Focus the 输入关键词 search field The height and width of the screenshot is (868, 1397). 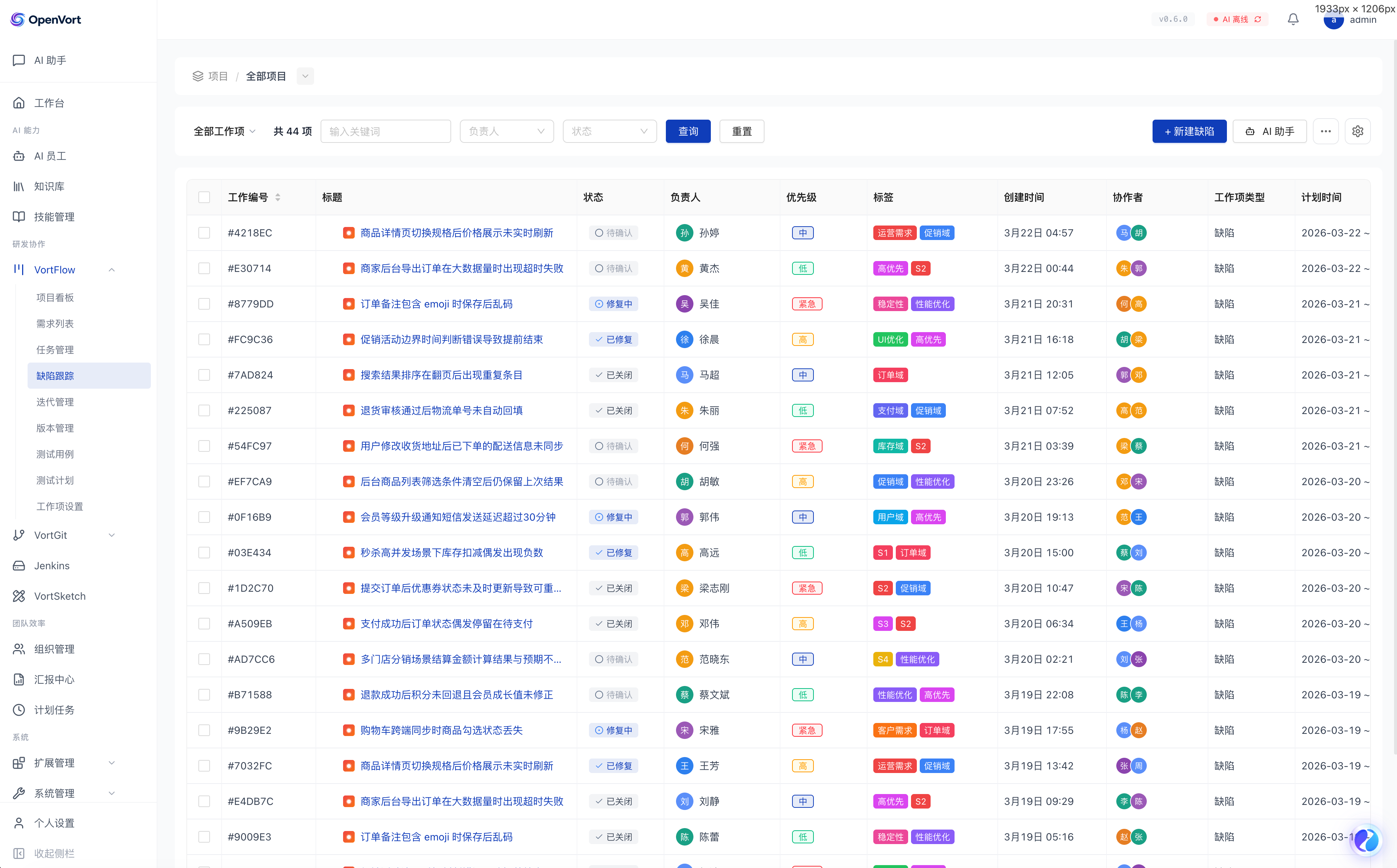point(385,132)
